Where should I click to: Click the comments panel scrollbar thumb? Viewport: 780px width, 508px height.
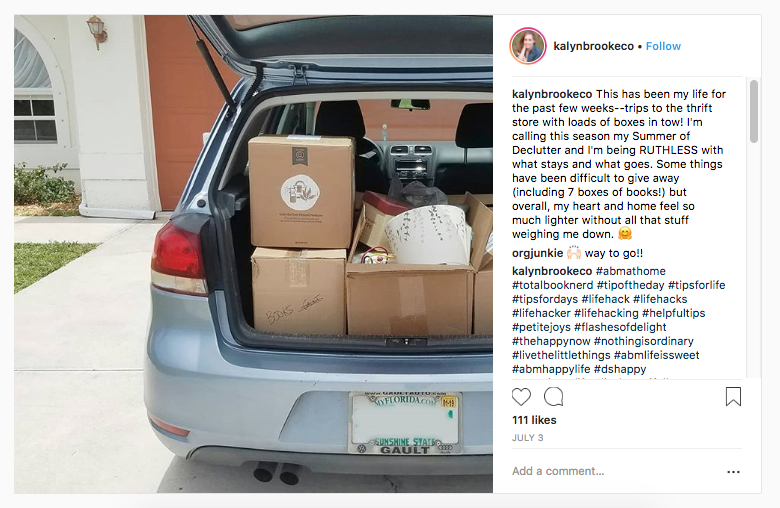pyautogui.click(x=754, y=111)
